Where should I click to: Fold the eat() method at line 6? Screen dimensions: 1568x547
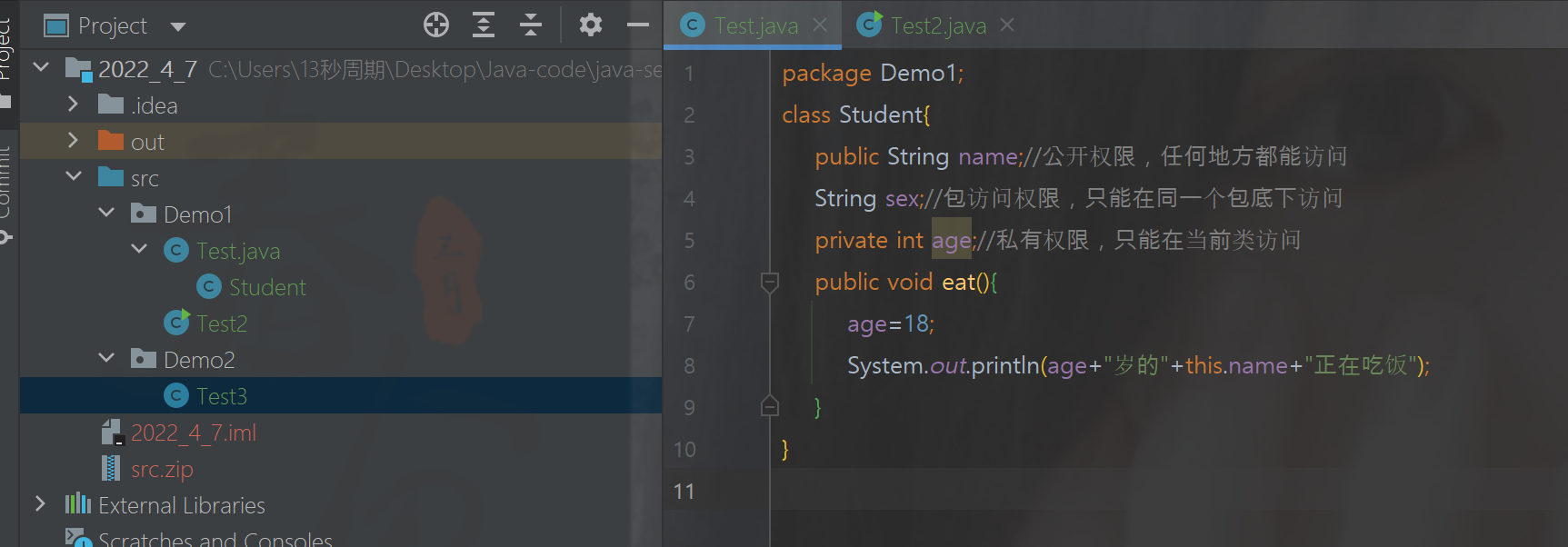[x=769, y=283]
